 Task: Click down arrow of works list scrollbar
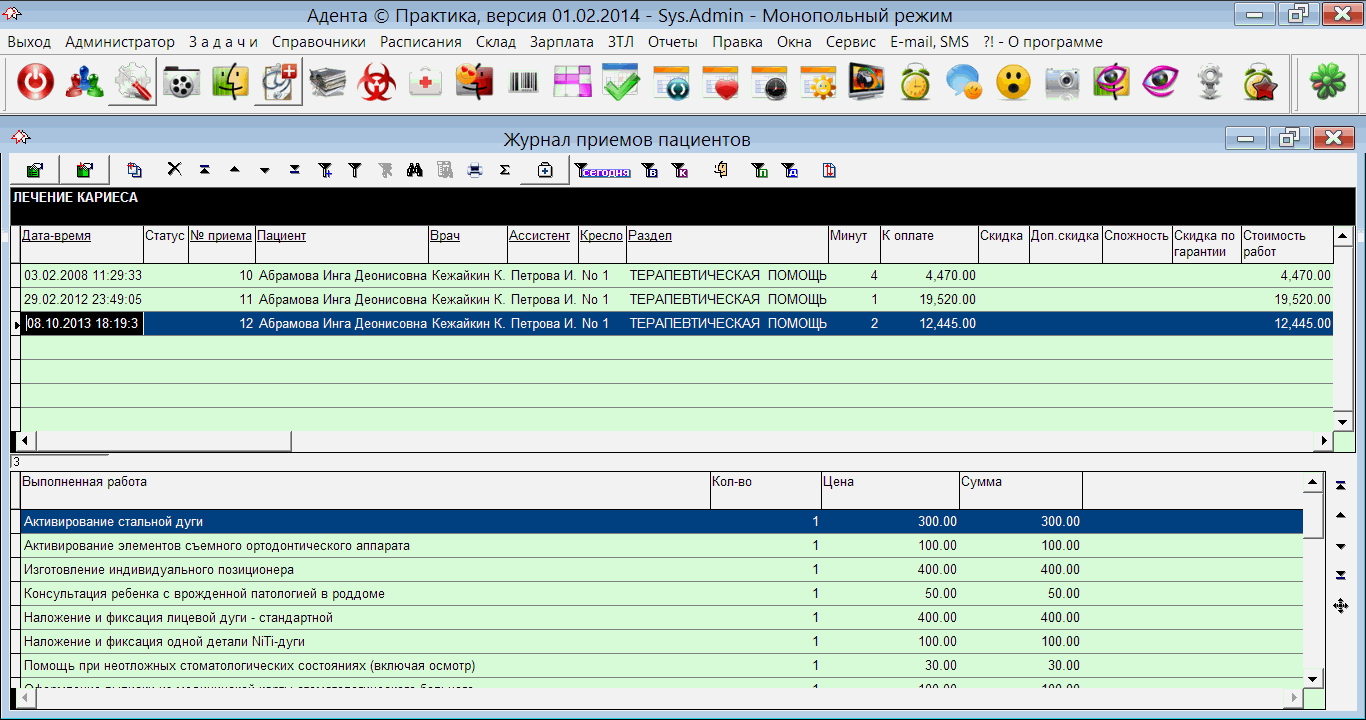coord(1313,678)
